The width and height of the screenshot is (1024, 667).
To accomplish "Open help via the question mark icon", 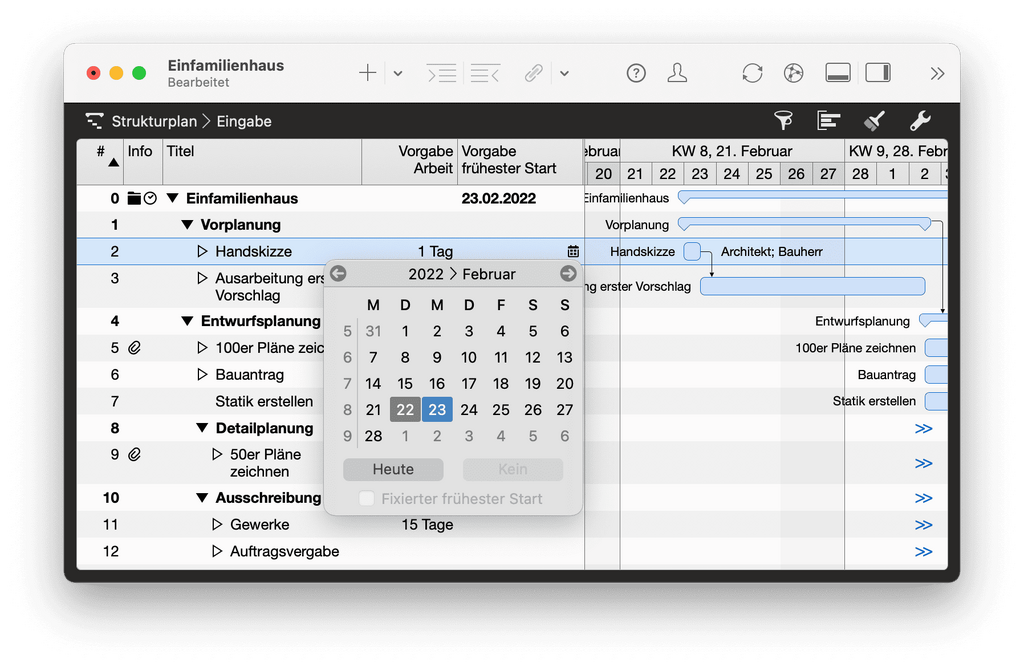I will (x=636, y=72).
